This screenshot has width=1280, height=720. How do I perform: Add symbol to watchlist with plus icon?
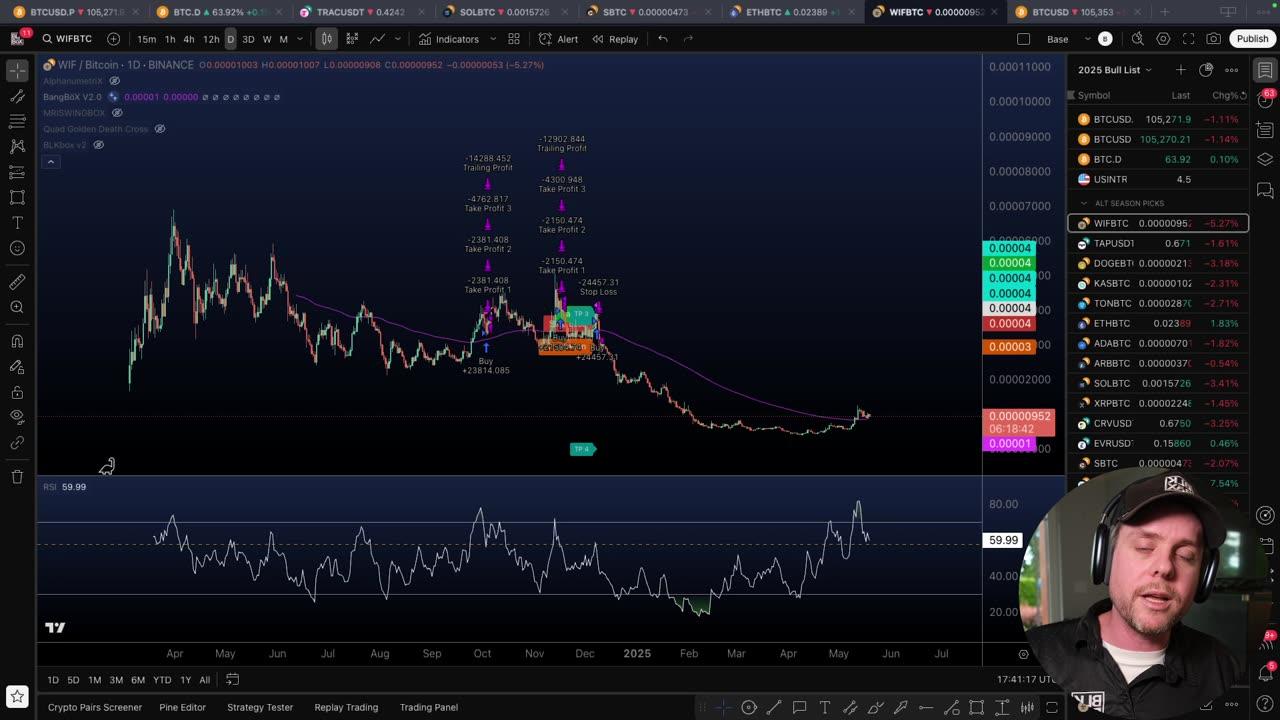tap(1180, 70)
